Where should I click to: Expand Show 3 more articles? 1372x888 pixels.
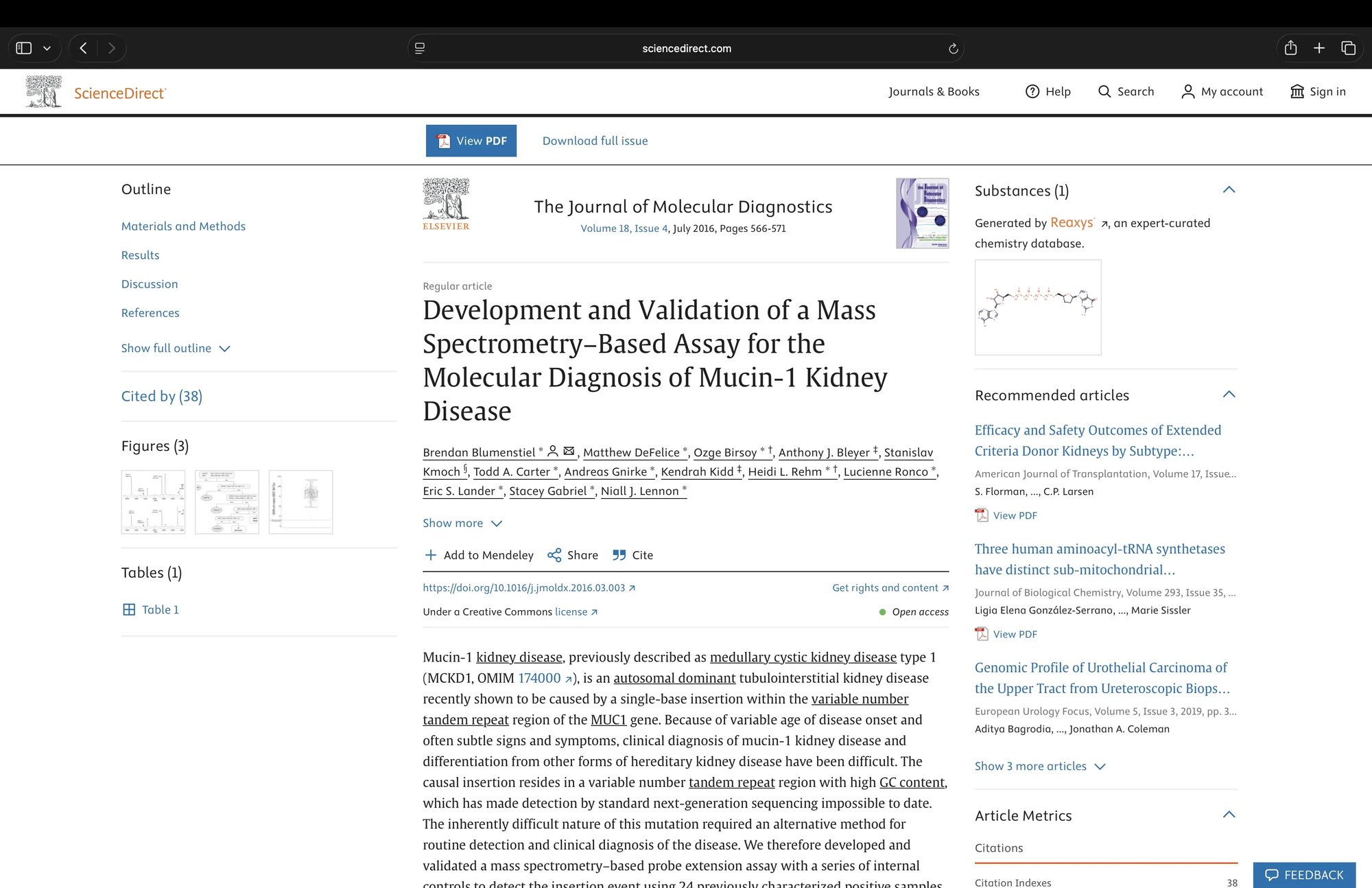pyautogui.click(x=1040, y=766)
